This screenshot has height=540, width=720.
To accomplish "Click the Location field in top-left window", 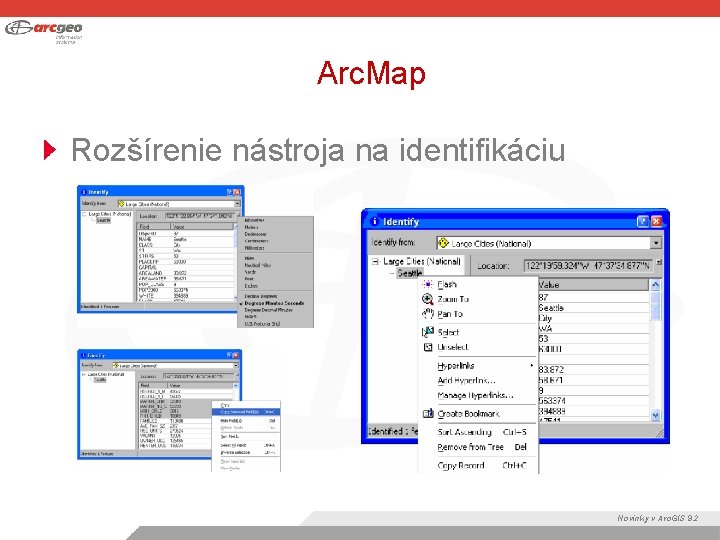I will [x=200, y=215].
